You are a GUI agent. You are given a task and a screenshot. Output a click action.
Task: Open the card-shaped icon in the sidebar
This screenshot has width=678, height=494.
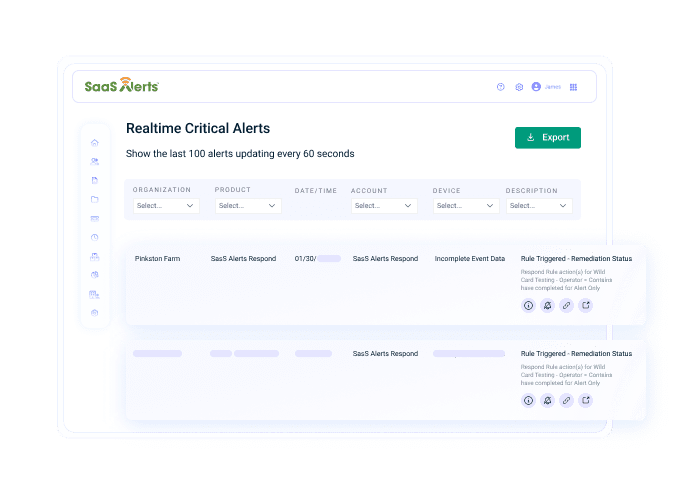95,218
